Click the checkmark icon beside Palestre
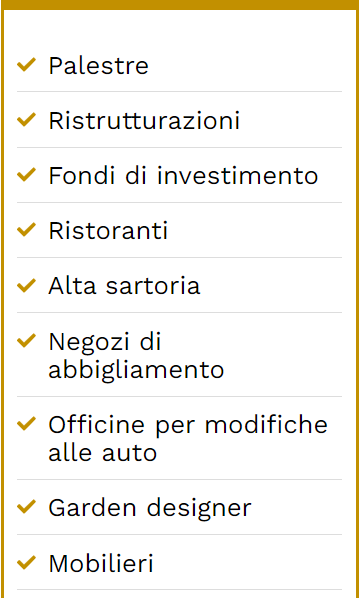 [x=26, y=64]
